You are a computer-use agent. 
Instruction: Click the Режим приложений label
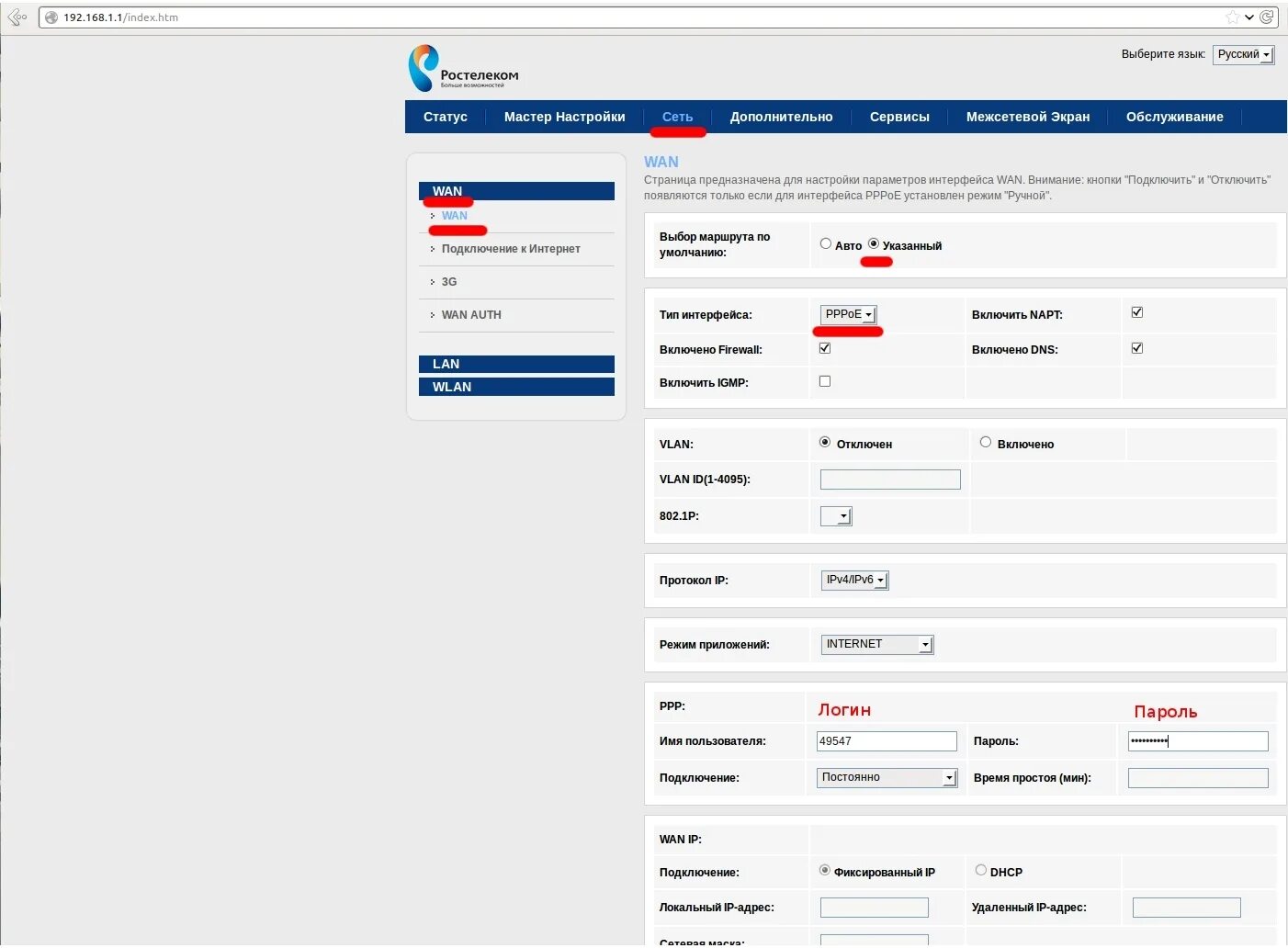point(715,645)
